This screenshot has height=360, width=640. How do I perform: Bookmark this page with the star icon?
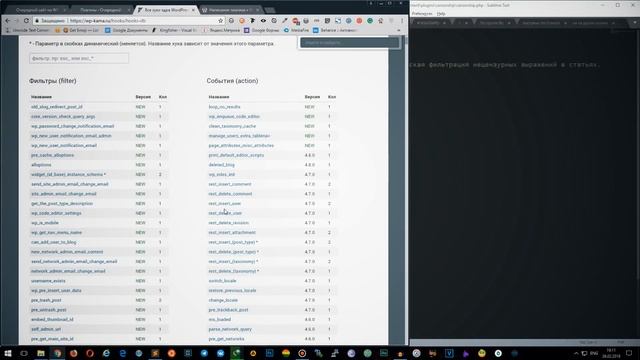coord(220,20)
